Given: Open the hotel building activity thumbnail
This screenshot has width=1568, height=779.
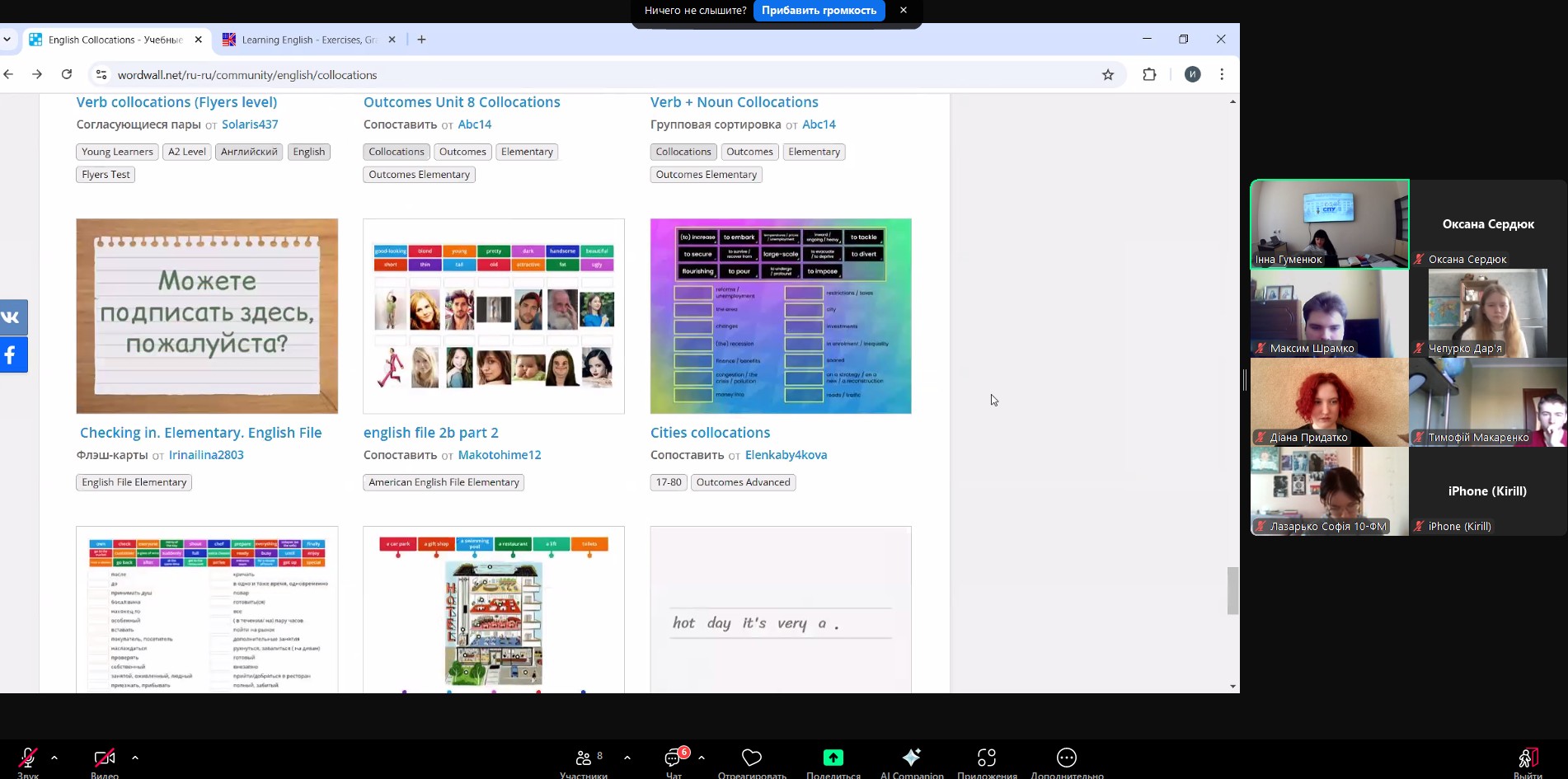Looking at the screenshot, I should 494,610.
